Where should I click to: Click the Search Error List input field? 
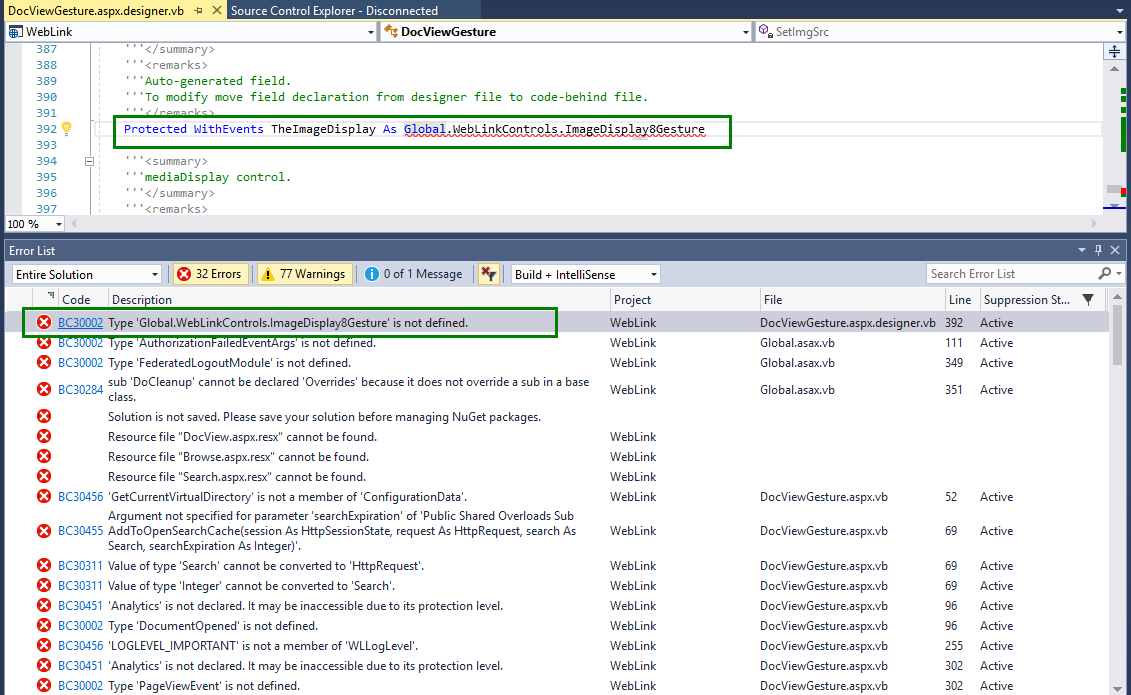point(1010,274)
